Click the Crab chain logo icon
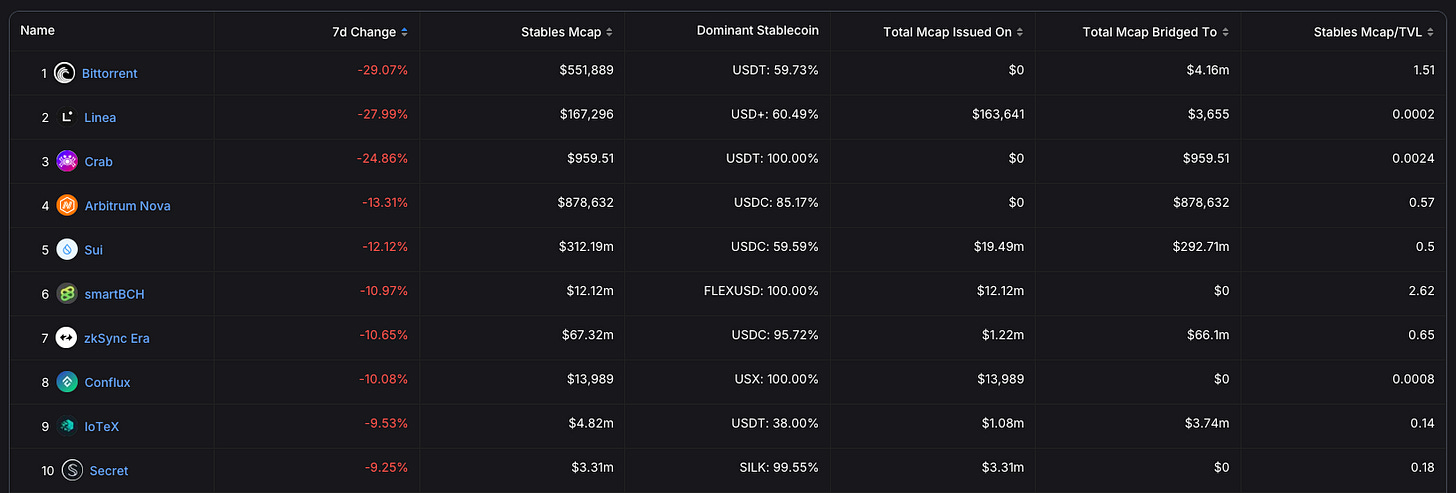1456x493 pixels. pyautogui.click(x=67, y=161)
